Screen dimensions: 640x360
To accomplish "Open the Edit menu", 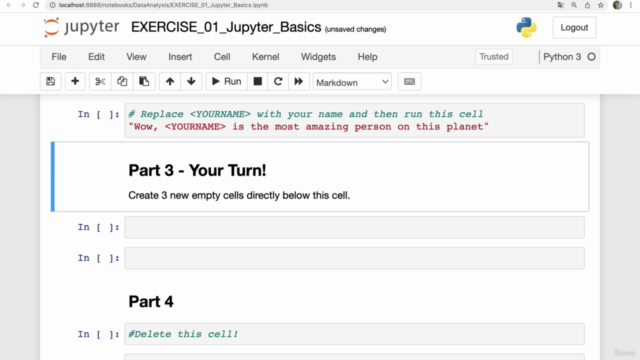I will click(96, 57).
